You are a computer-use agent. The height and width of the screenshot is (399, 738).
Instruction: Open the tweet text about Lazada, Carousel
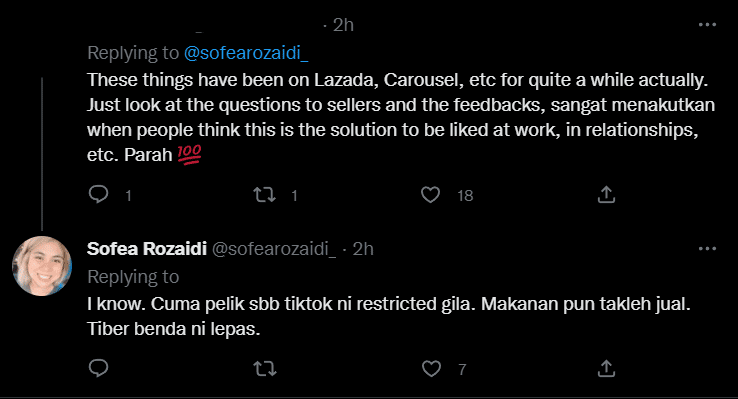pos(401,117)
